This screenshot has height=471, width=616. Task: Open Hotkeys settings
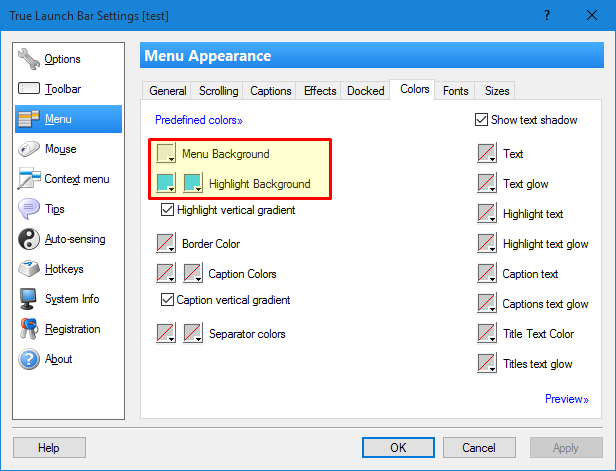(x=65, y=269)
